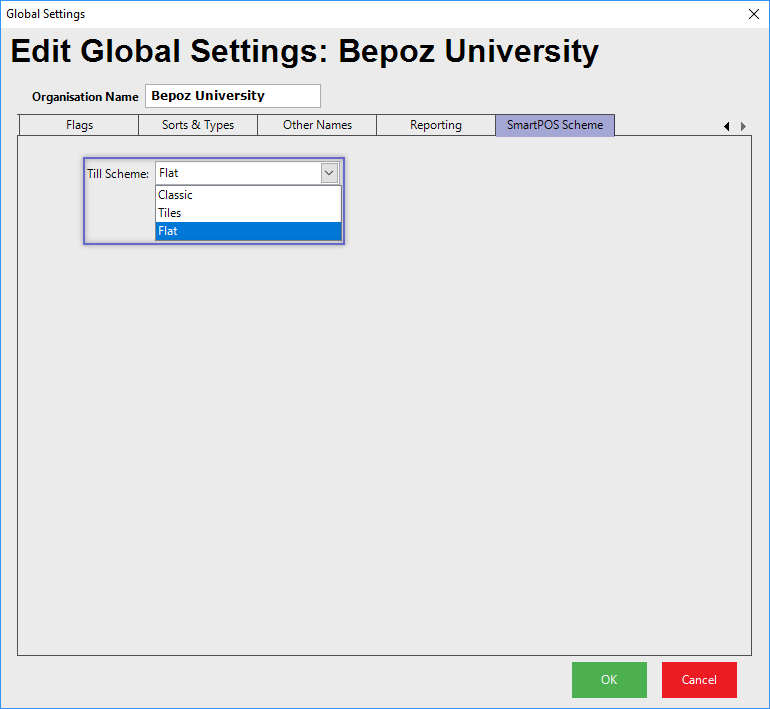This screenshot has height=709, width=770.
Task: Click the Organisation Name label
Action: [x=85, y=97]
